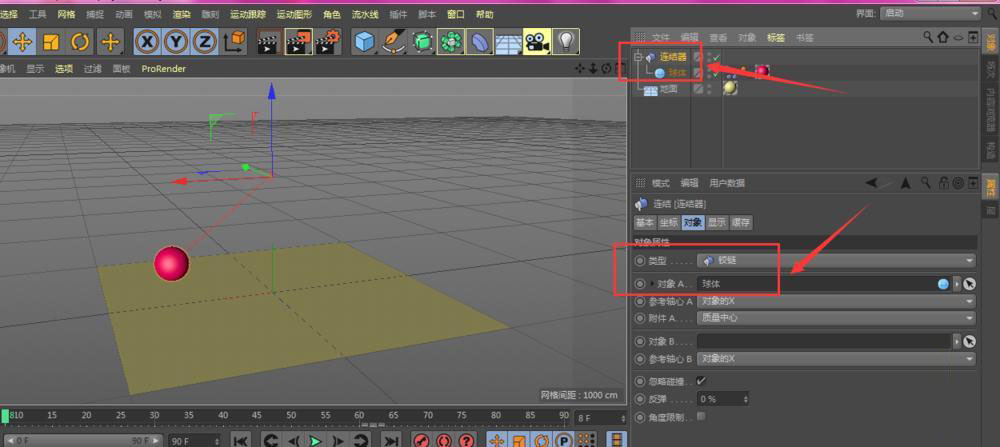Click the green play forward button

click(314, 440)
